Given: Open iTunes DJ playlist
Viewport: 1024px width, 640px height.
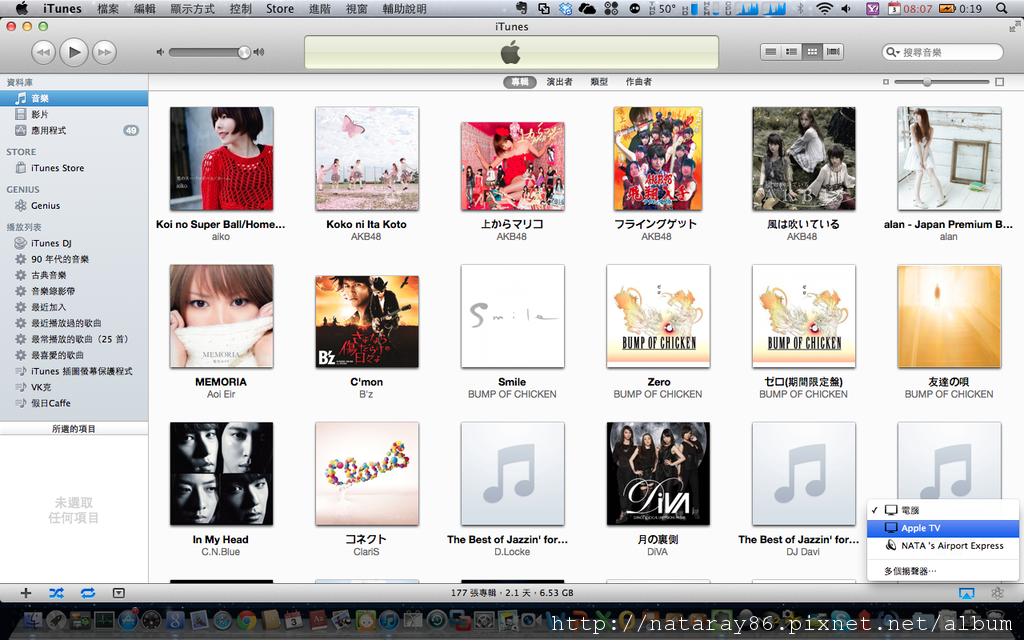Looking at the screenshot, I should 74,243.
